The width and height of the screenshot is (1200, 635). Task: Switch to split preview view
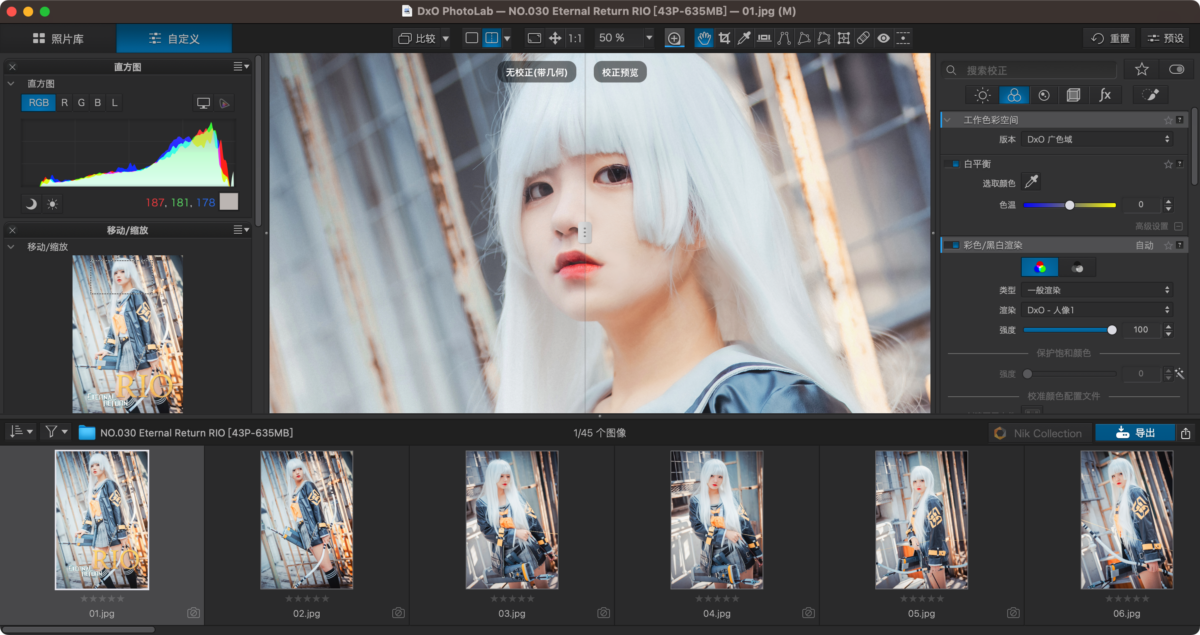coord(491,38)
